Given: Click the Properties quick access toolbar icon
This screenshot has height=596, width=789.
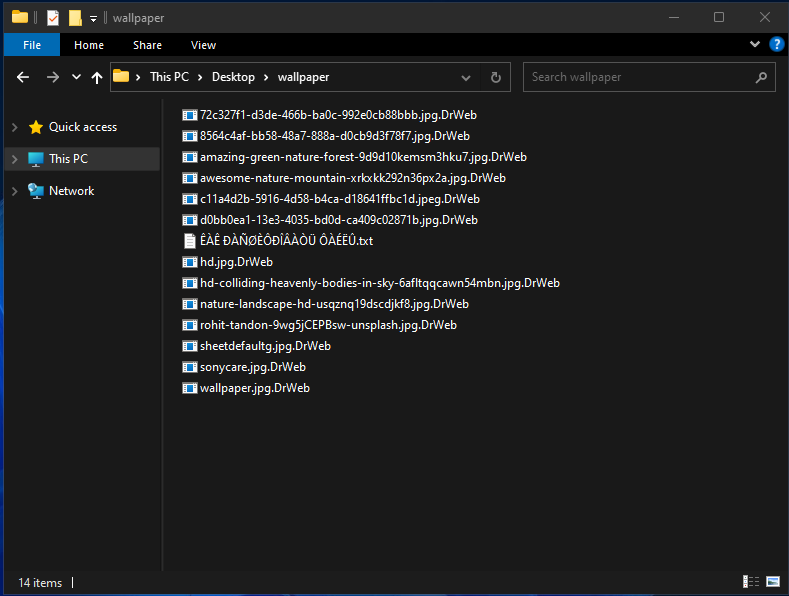Looking at the screenshot, I should [x=53, y=18].
